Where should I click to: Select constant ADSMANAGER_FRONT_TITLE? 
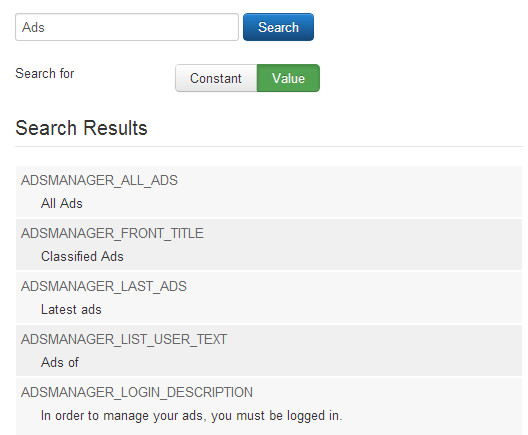(x=112, y=233)
